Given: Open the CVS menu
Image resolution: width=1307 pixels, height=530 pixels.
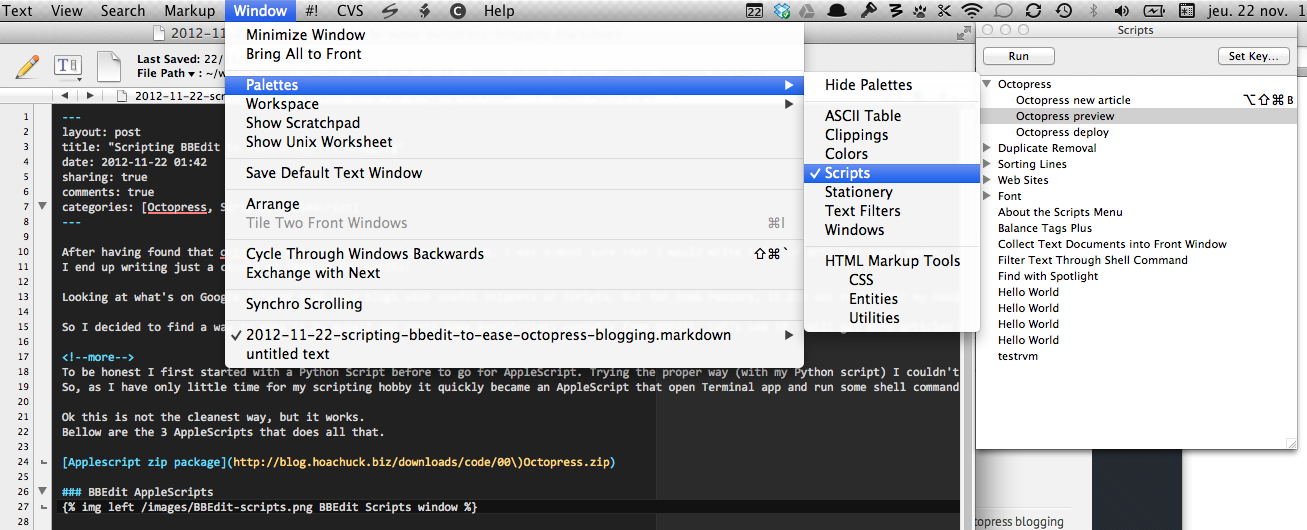Looking at the screenshot, I should point(350,11).
